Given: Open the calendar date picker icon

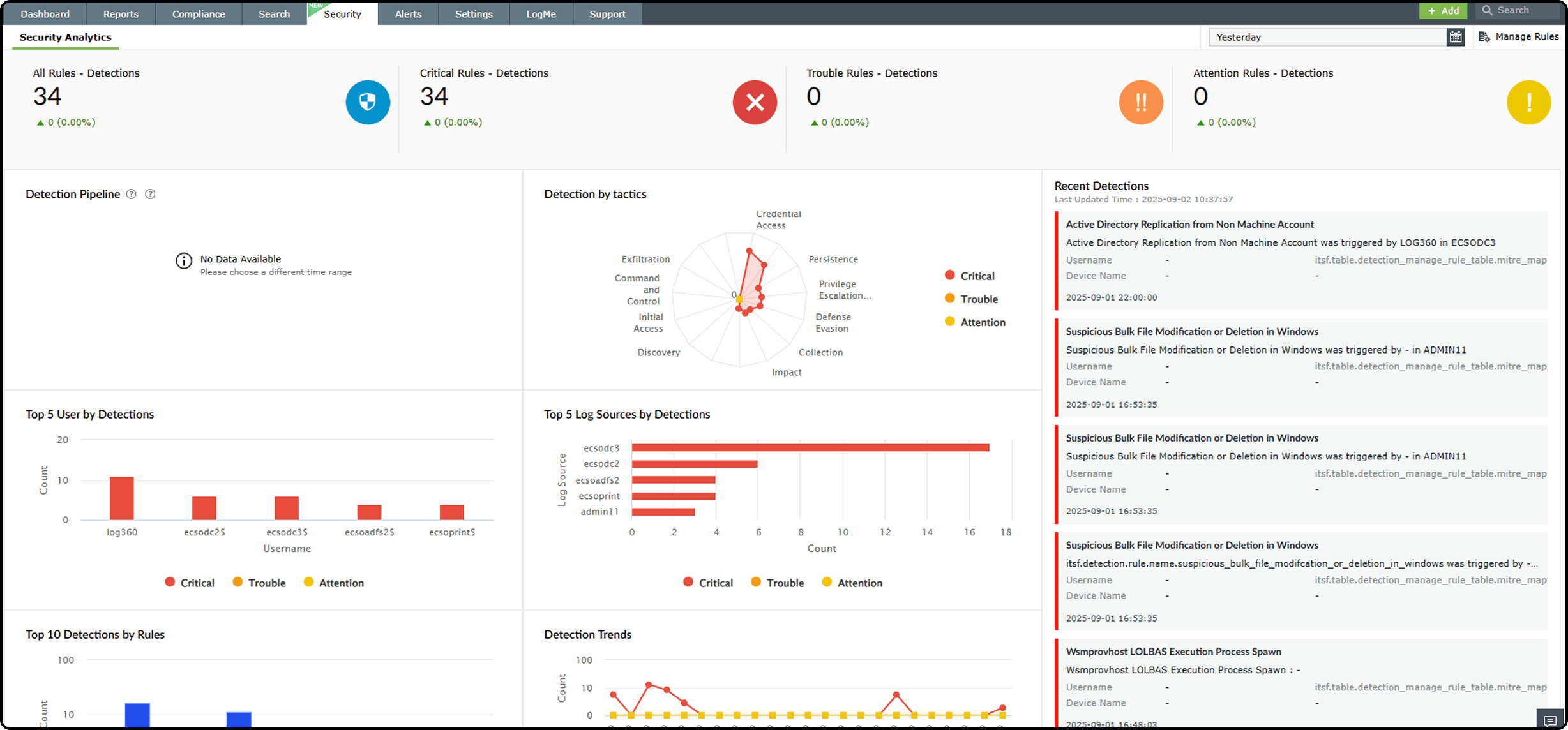Looking at the screenshot, I should (1455, 37).
